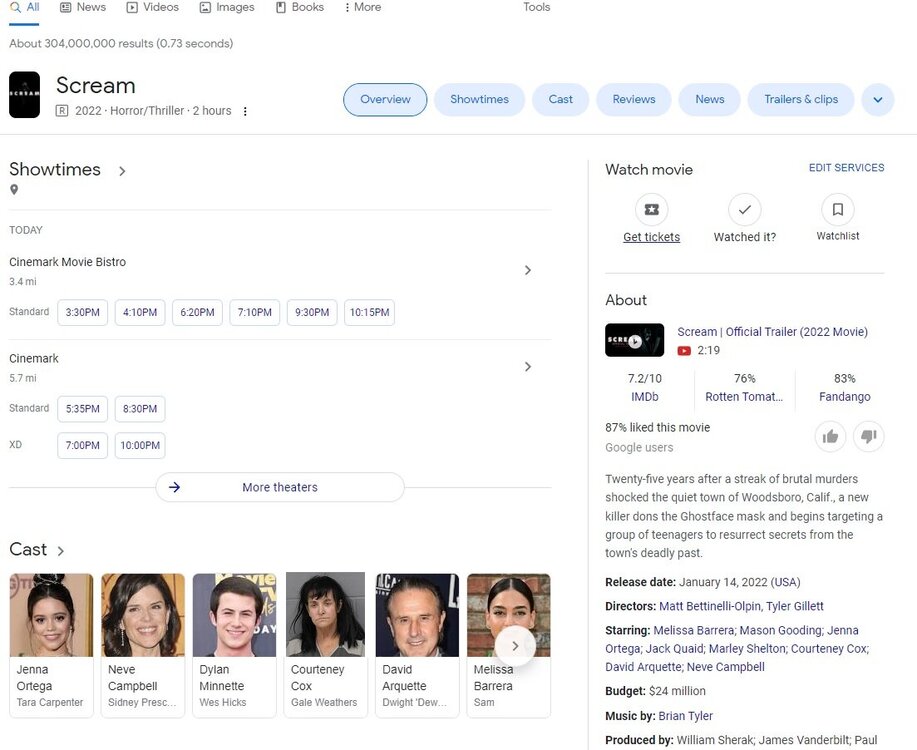The width and height of the screenshot is (917, 750).
Task: Click the location pin under Showtimes
Action: pyautogui.click(x=14, y=190)
